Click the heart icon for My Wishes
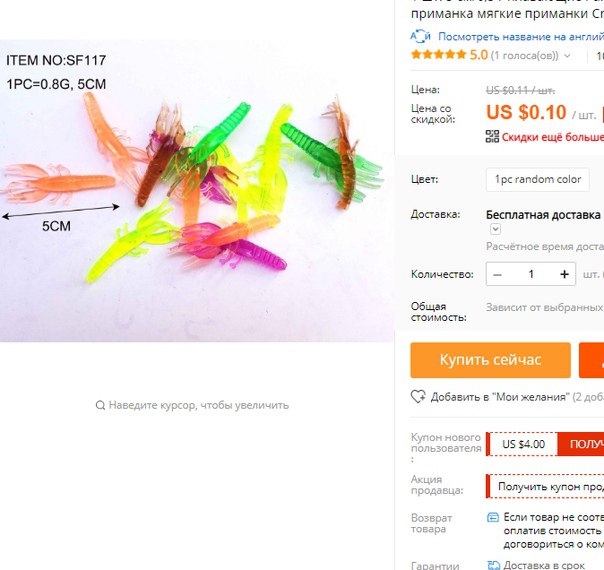604x570 pixels. (x=418, y=397)
